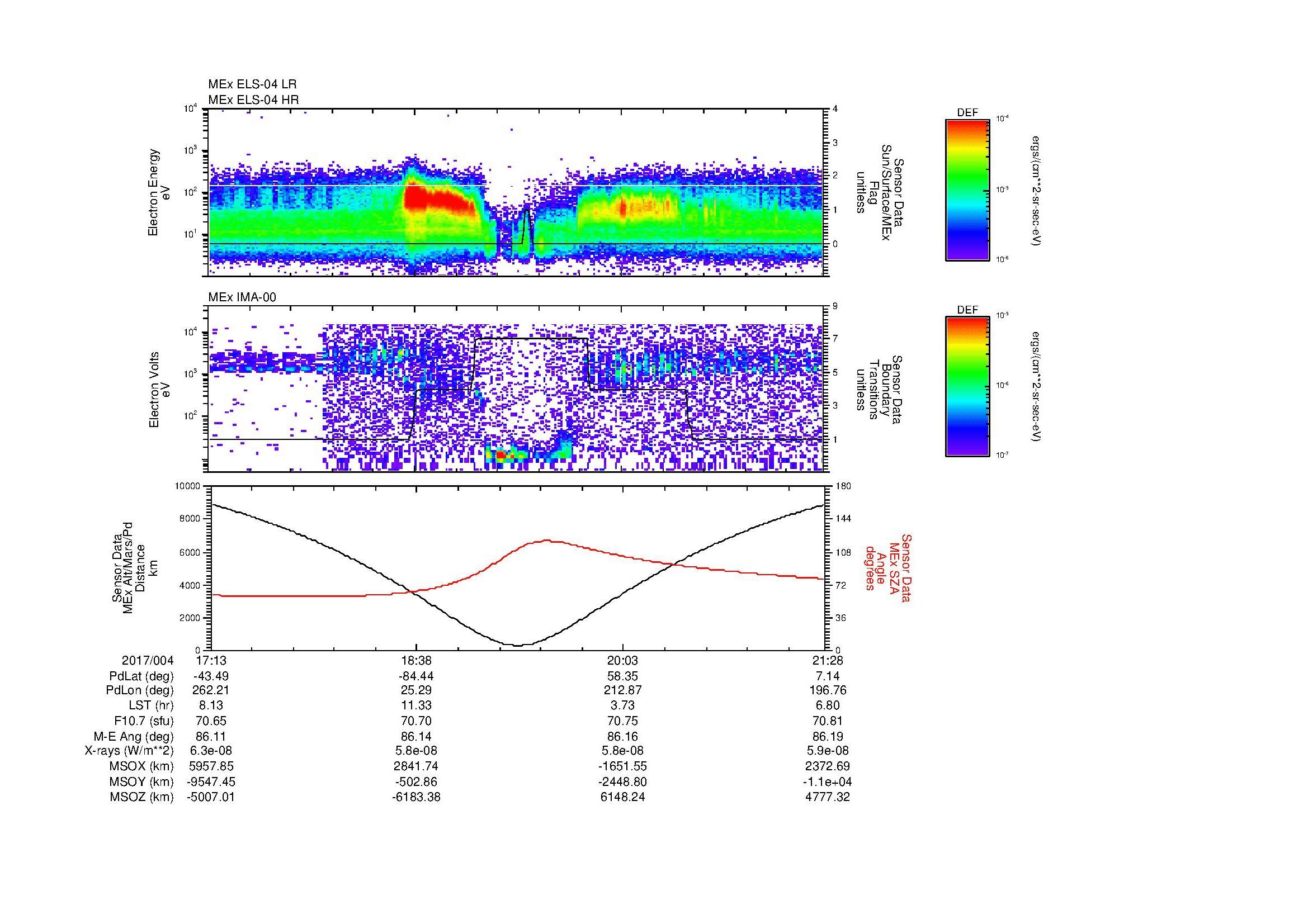
Task: Select the top DEF color bar
Action: (x=967, y=190)
